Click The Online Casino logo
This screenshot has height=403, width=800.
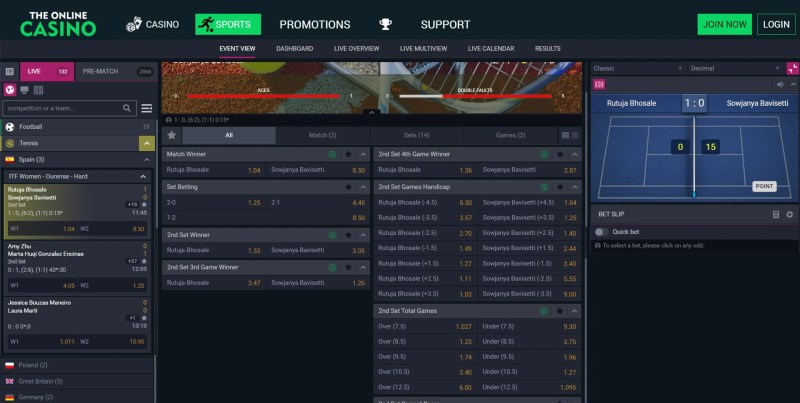[58, 24]
